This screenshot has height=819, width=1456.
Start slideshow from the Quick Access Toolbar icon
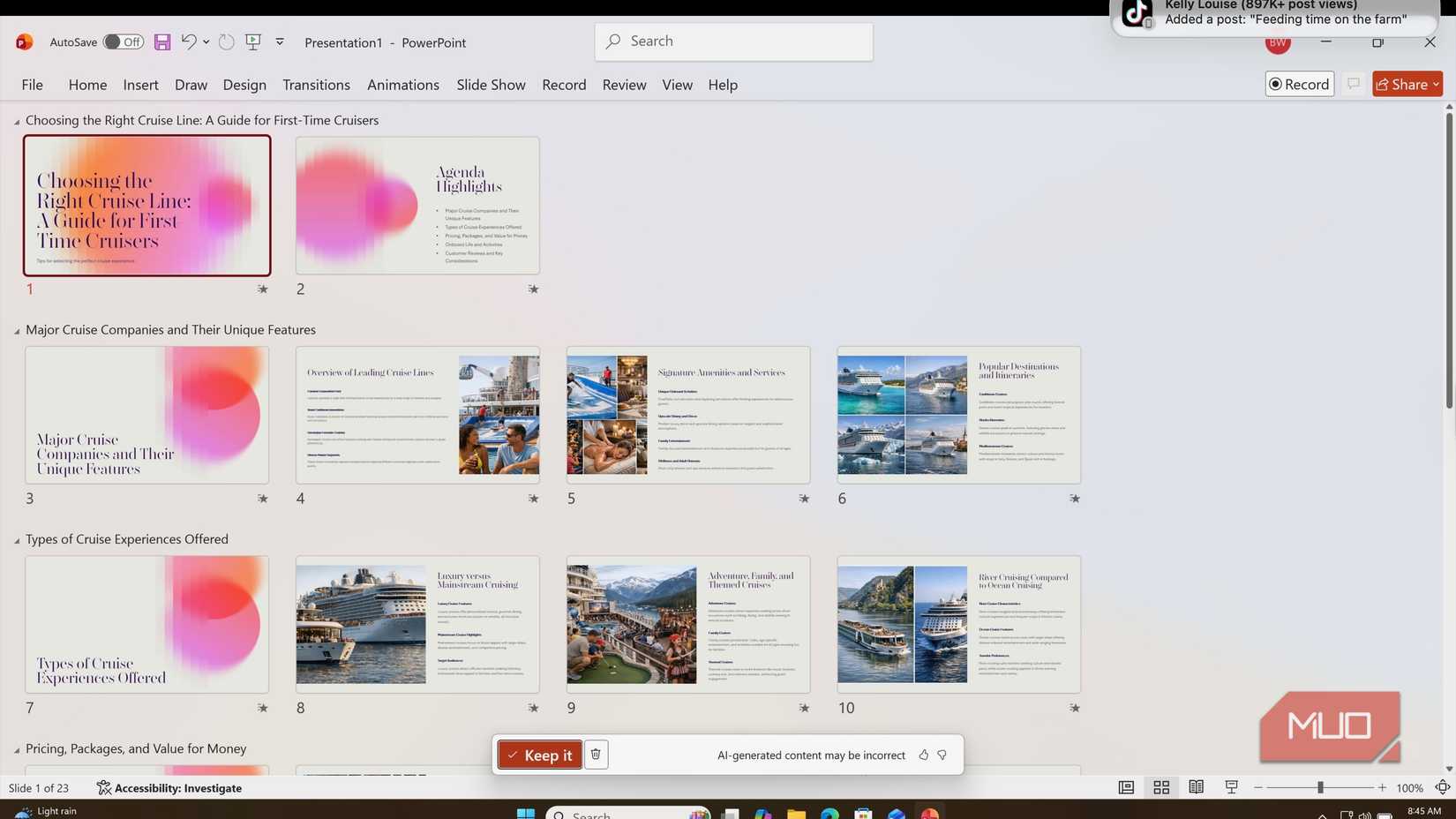(x=252, y=41)
